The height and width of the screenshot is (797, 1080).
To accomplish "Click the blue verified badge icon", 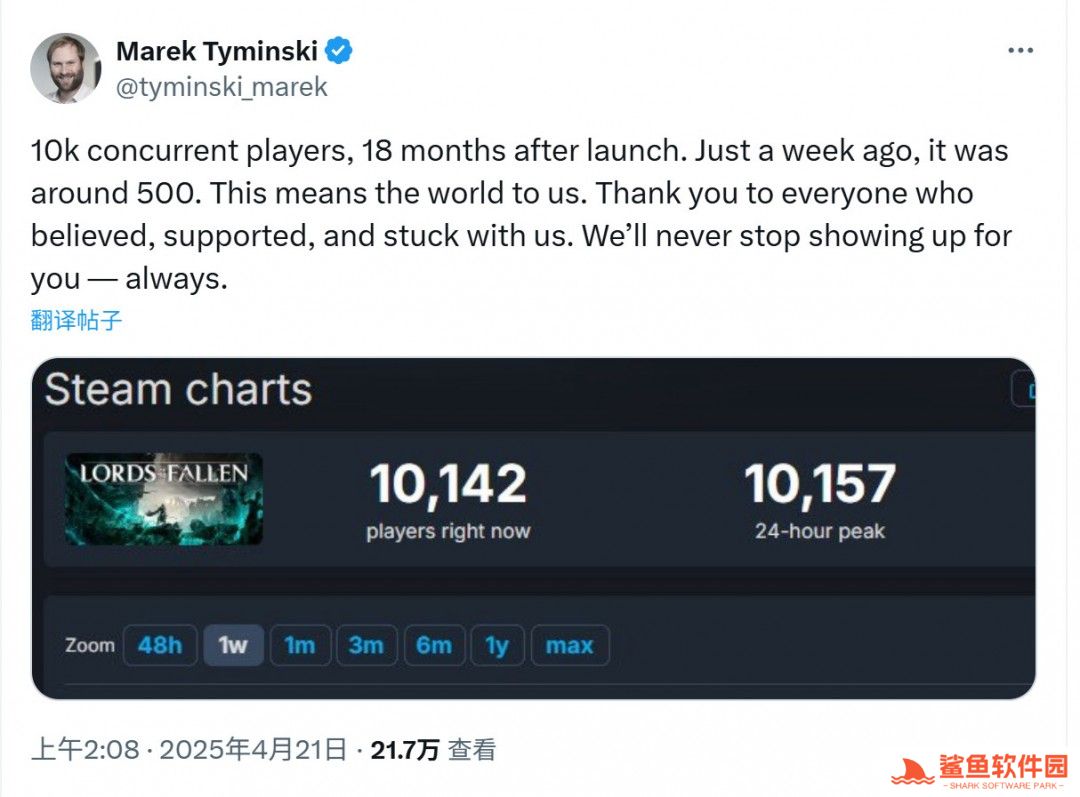I will pos(340,51).
